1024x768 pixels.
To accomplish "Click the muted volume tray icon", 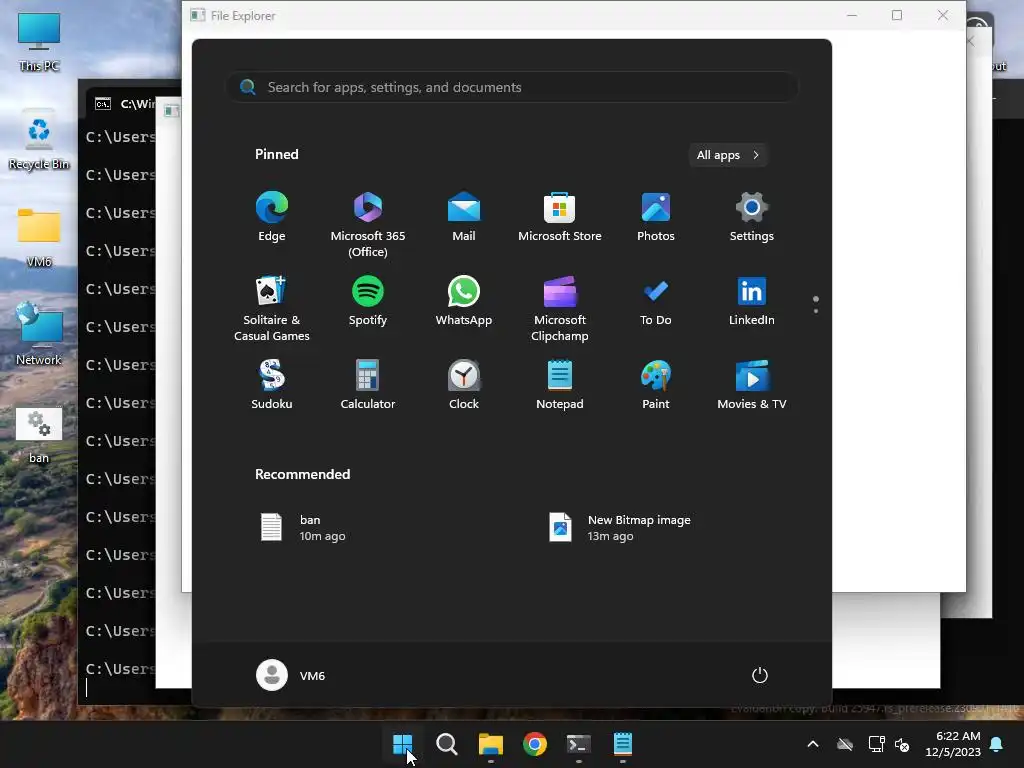I will [x=902, y=744].
